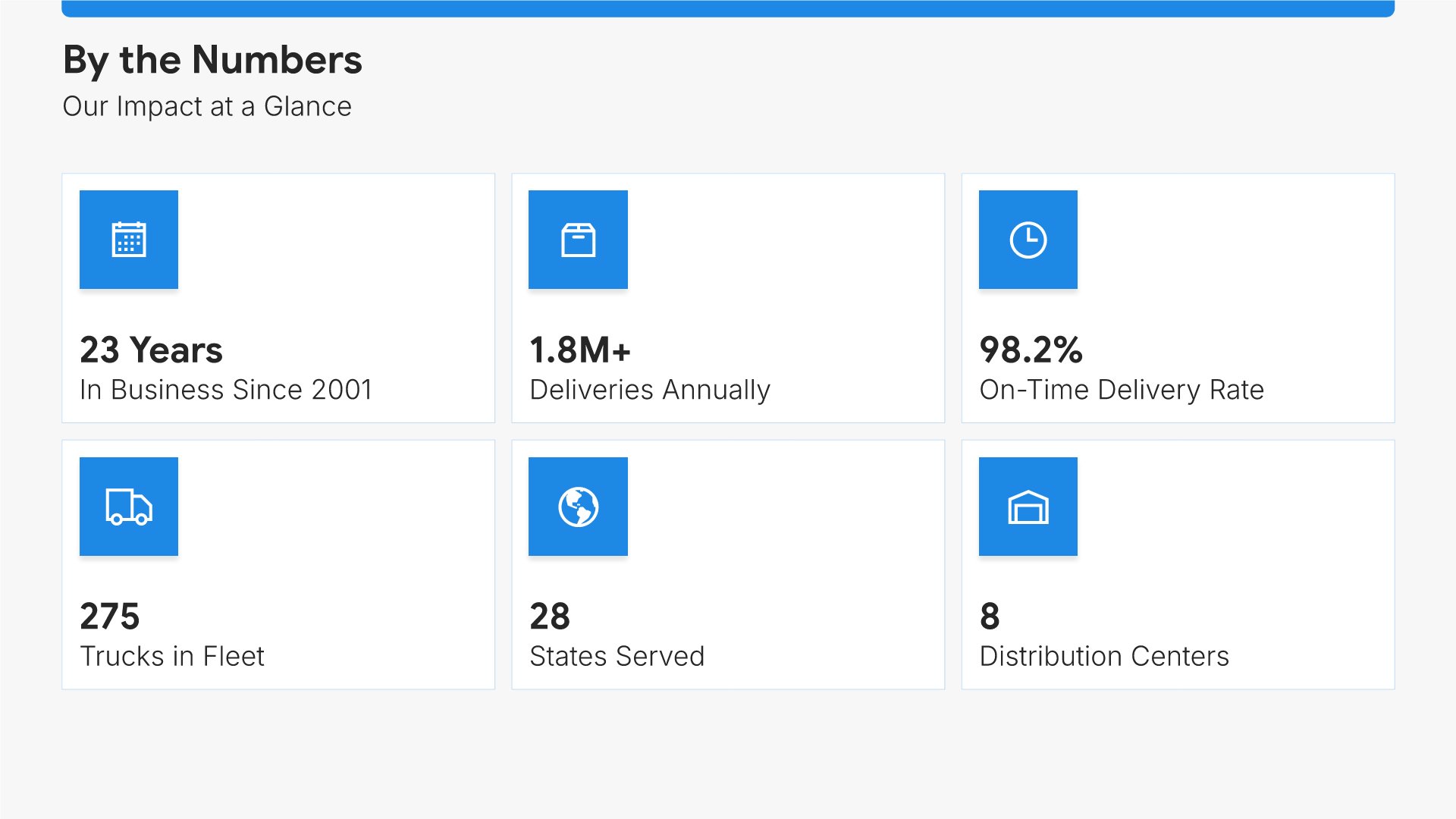
Task: Click 'Distribution Centers' label
Action: click(x=1104, y=656)
